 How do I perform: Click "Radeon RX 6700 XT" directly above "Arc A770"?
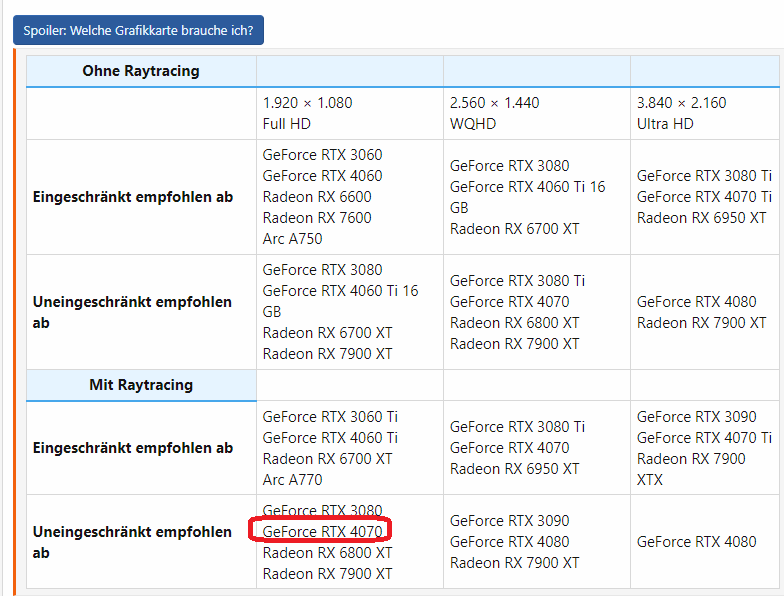[328, 459]
